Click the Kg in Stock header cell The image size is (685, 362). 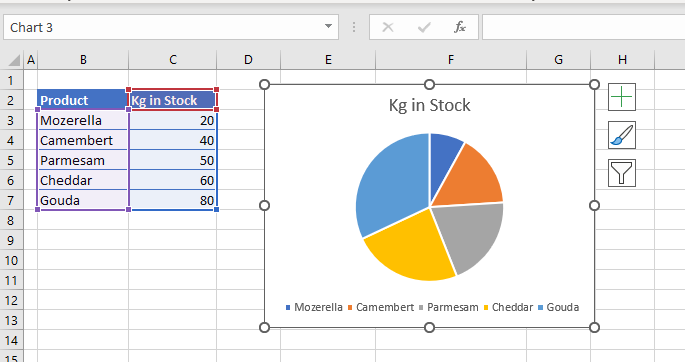pyautogui.click(x=173, y=100)
